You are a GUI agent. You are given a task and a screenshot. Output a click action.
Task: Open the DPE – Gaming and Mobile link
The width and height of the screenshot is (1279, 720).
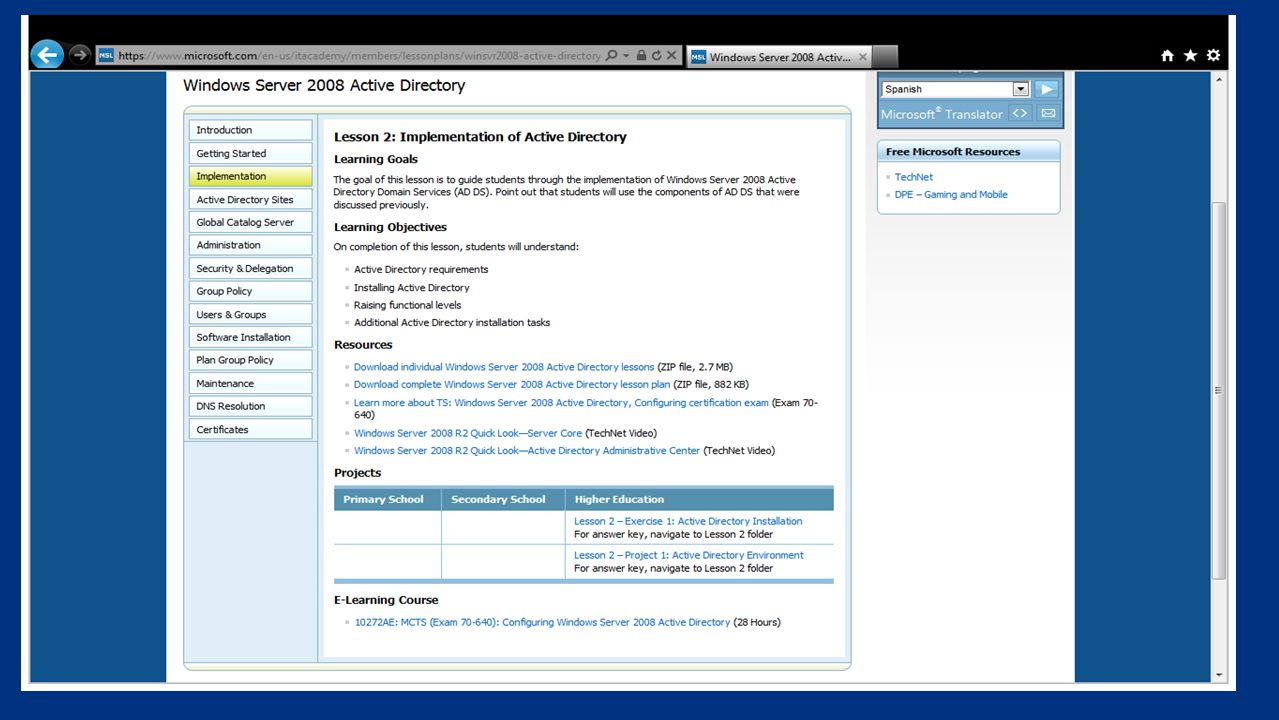click(x=951, y=195)
